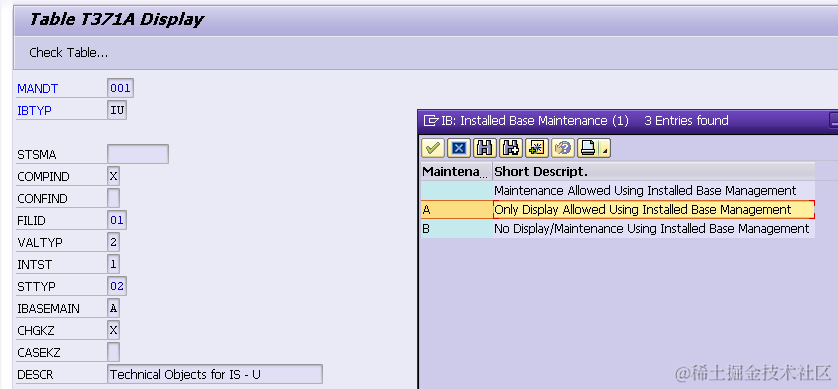Click the Short Descript. column header
838x389 pixels.
654,172
